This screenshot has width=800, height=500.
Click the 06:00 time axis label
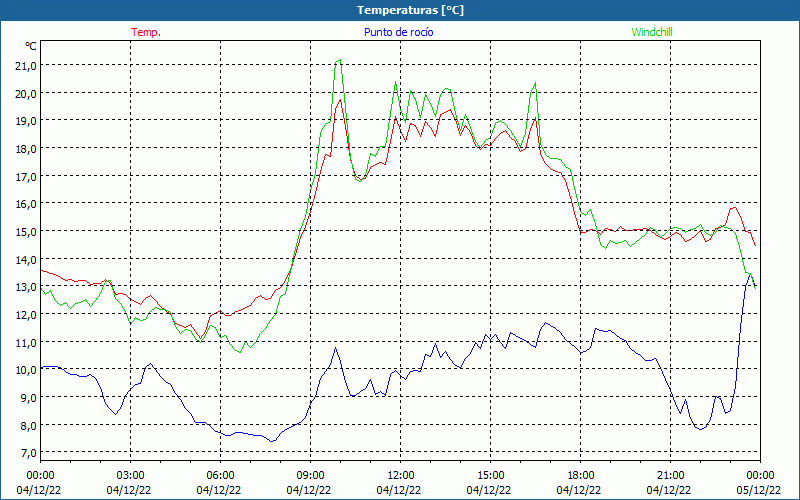pos(220,476)
